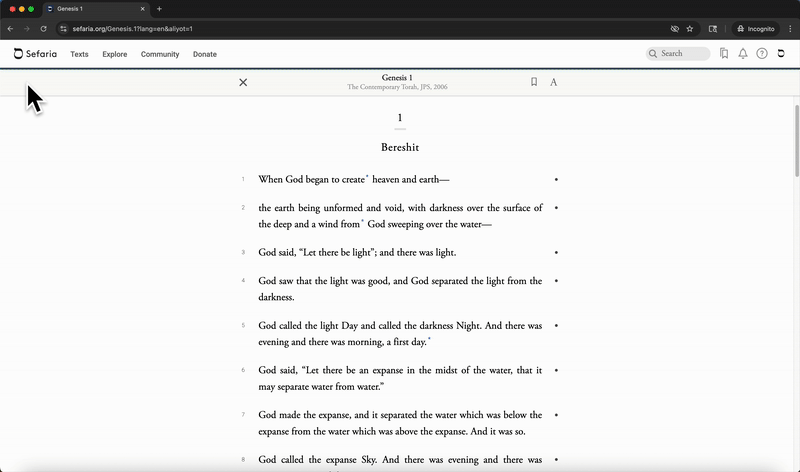Click the search magnifier icon
800x472 pixels.
tap(653, 54)
